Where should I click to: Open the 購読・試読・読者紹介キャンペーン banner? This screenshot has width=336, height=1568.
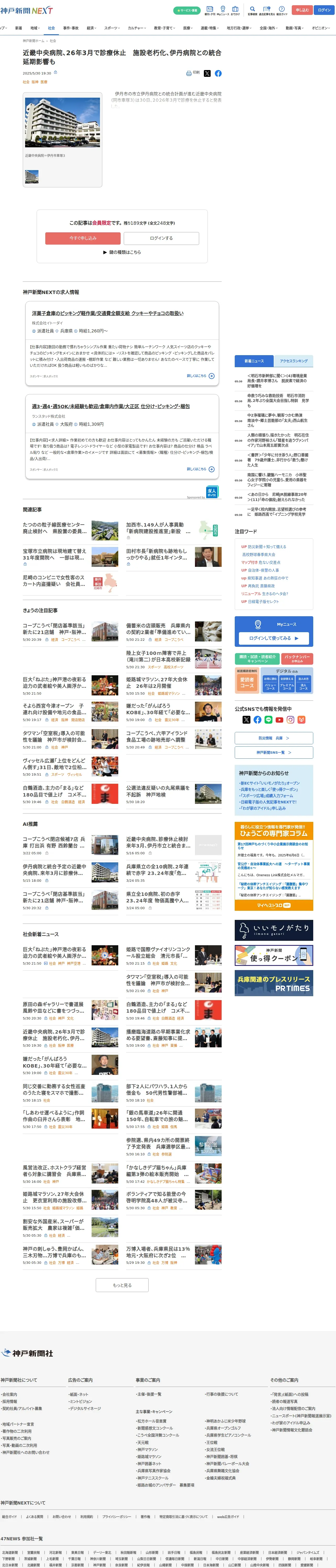pyautogui.click(x=257, y=659)
